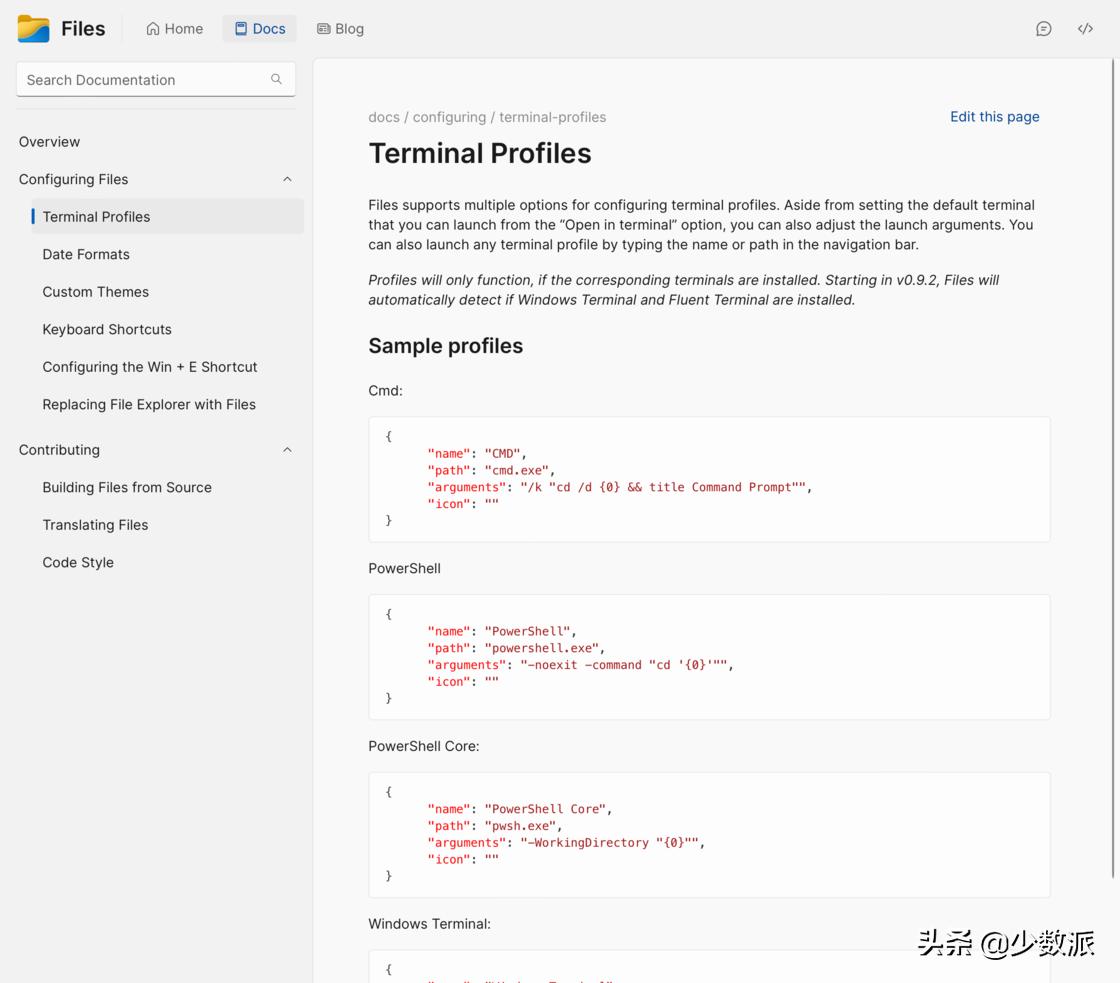This screenshot has height=983, width=1120.
Task: Switch to the Blog tab
Action: pyautogui.click(x=340, y=29)
